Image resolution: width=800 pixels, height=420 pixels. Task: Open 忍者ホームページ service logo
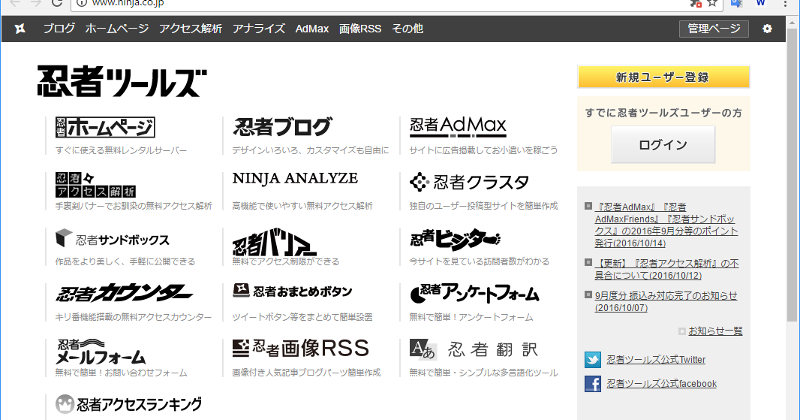click(x=105, y=127)
